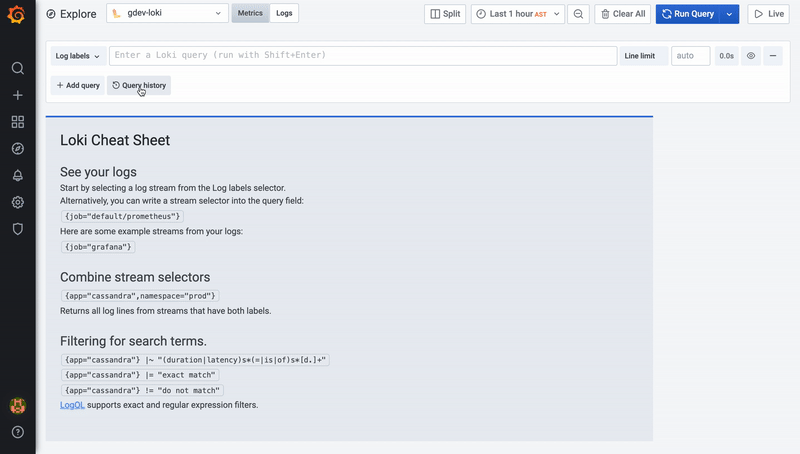Image resolution: width=800 pixels, height=454 pixels.
Task: Open the Dashboards grid icon
Action: click(17, 122)
